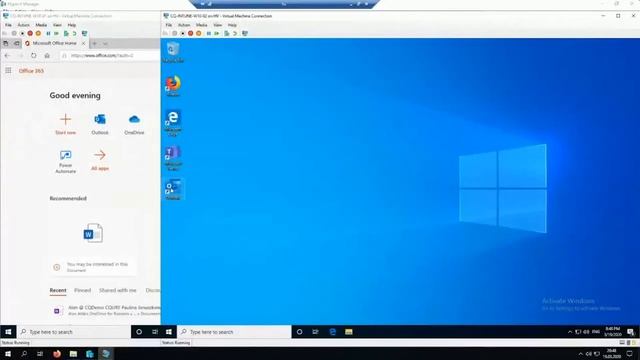Click Checkpoint icon in right VM toolbar
The width and height of the screenshot is (640, 360).
pos(227,33)
